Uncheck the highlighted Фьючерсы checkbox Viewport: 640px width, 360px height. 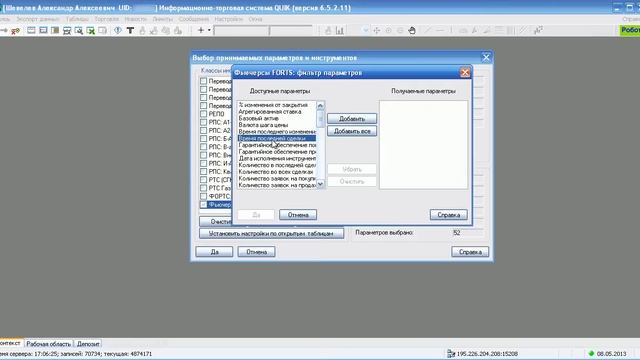pyautogui.click(x=203, y=204)
